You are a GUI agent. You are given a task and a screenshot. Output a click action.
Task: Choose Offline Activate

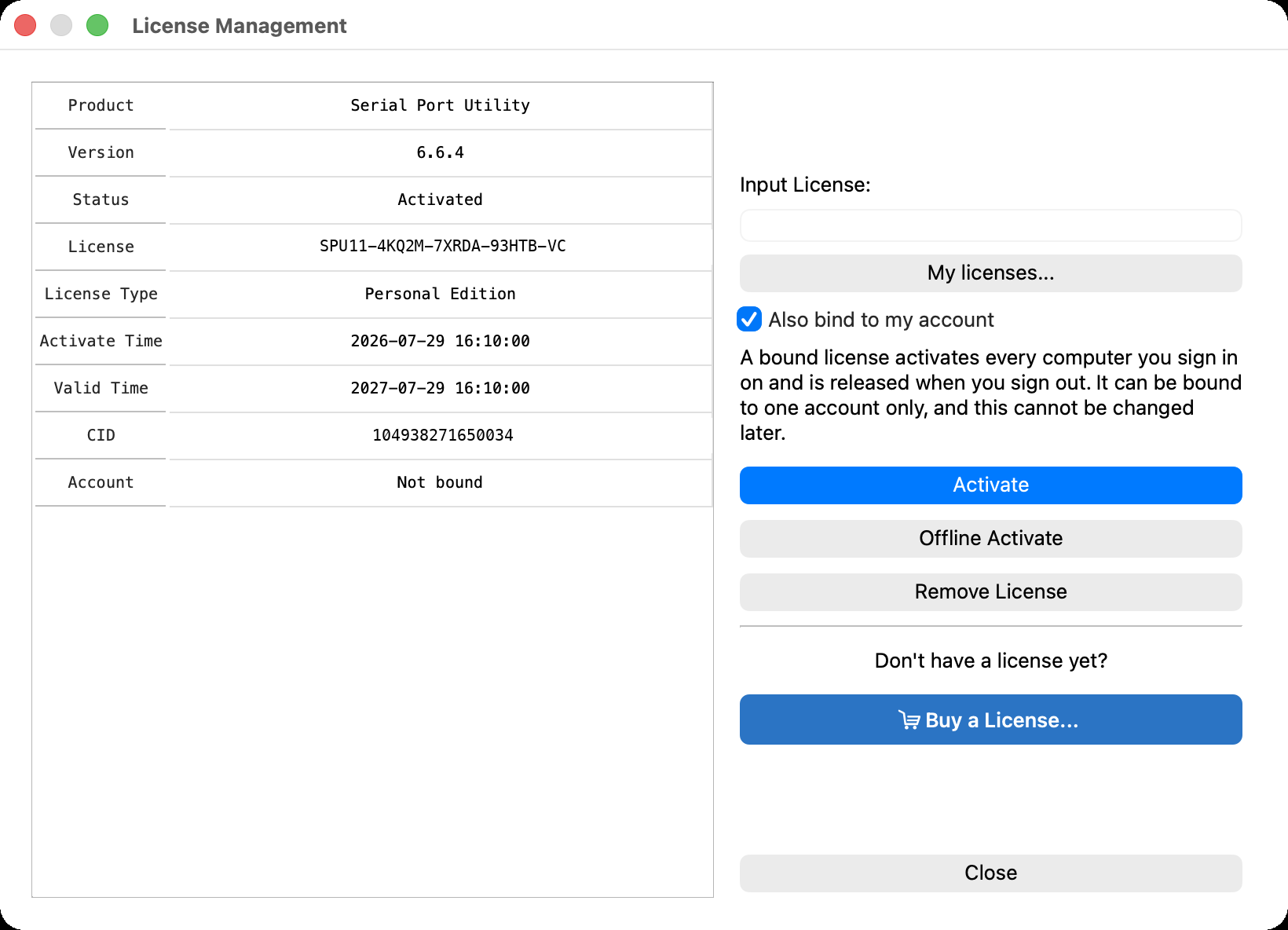coord(990,538)
